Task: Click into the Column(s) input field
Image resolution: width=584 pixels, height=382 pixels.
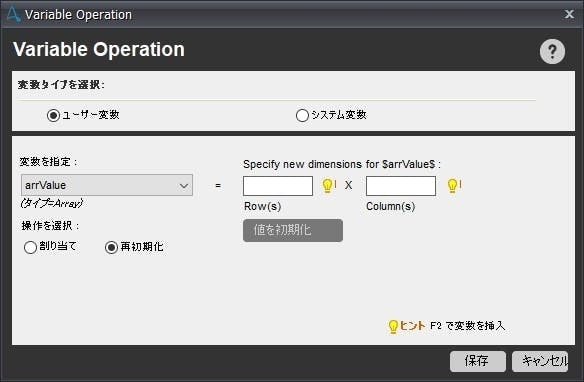Action: [x=401, y=186]
